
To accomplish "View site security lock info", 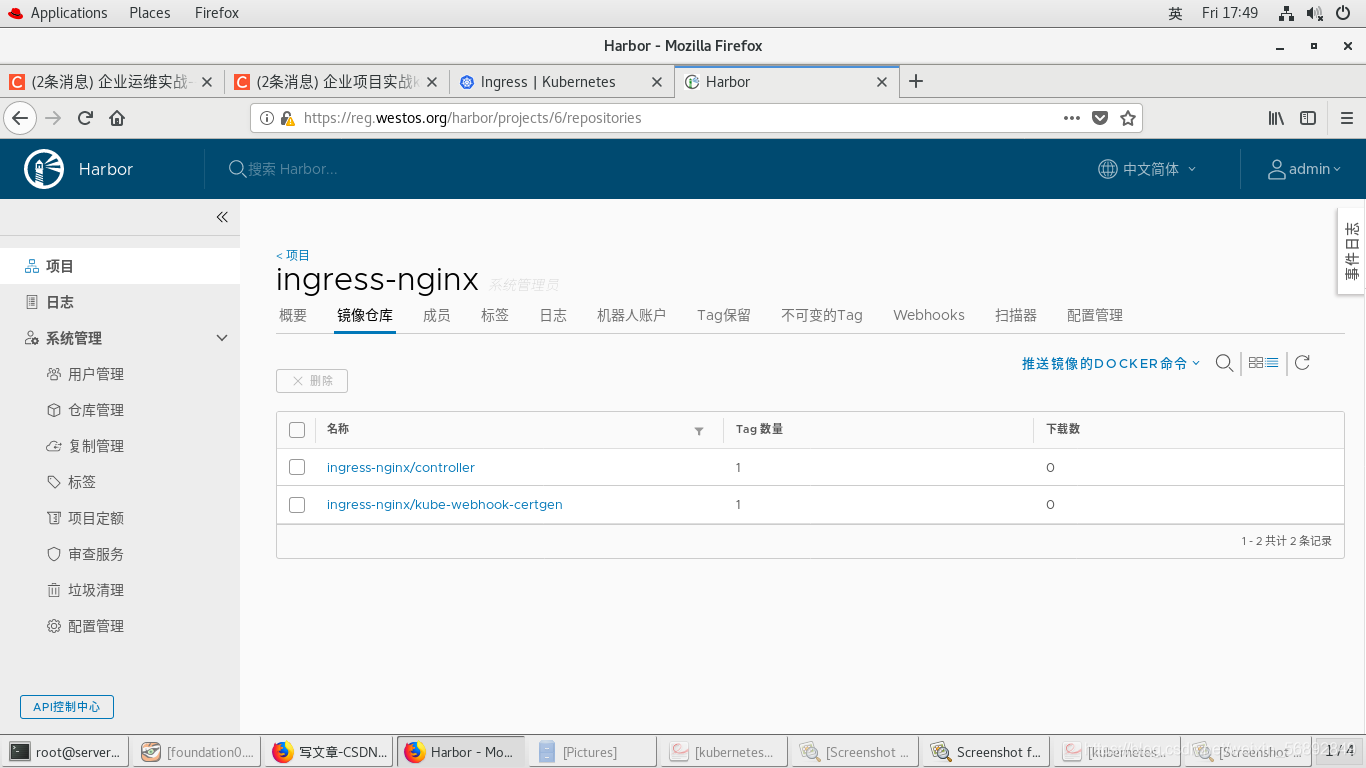I will point(287,118).
